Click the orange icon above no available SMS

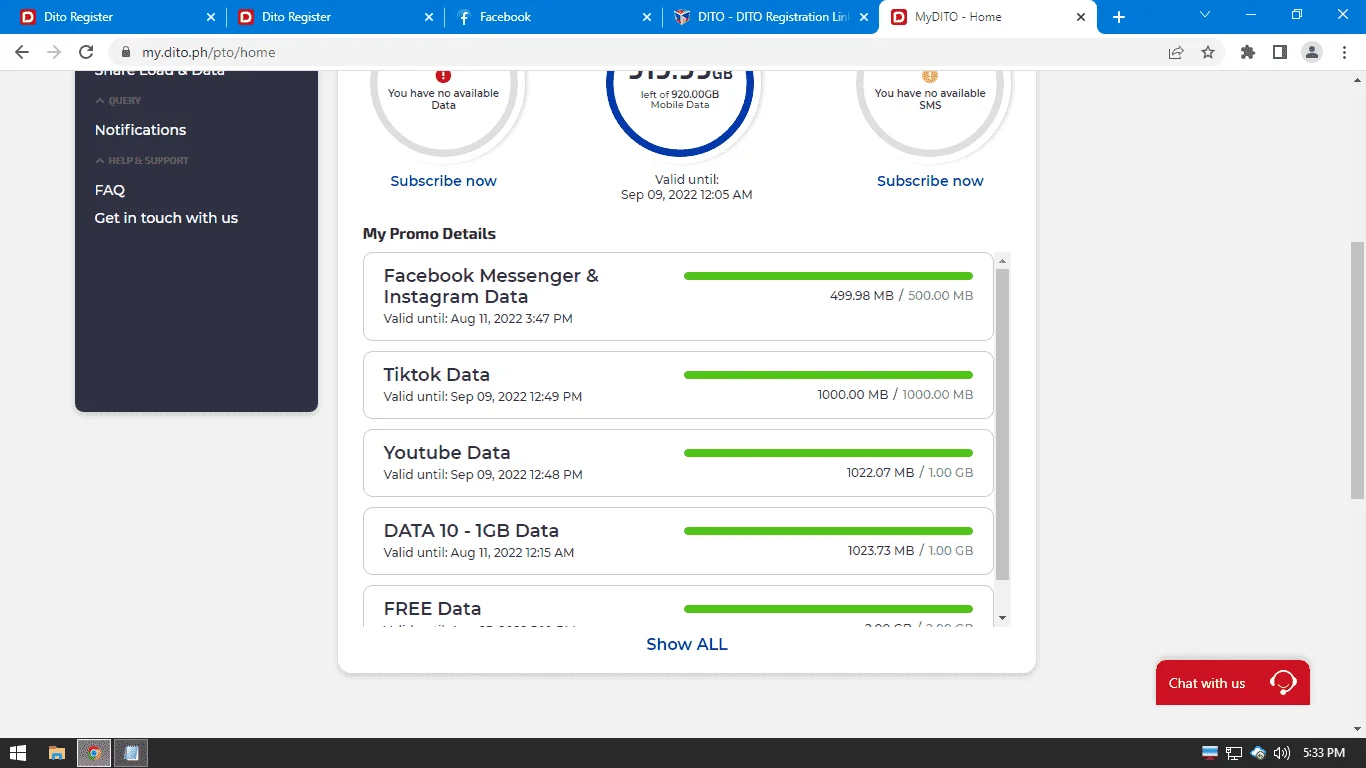(x=930, y=76)
